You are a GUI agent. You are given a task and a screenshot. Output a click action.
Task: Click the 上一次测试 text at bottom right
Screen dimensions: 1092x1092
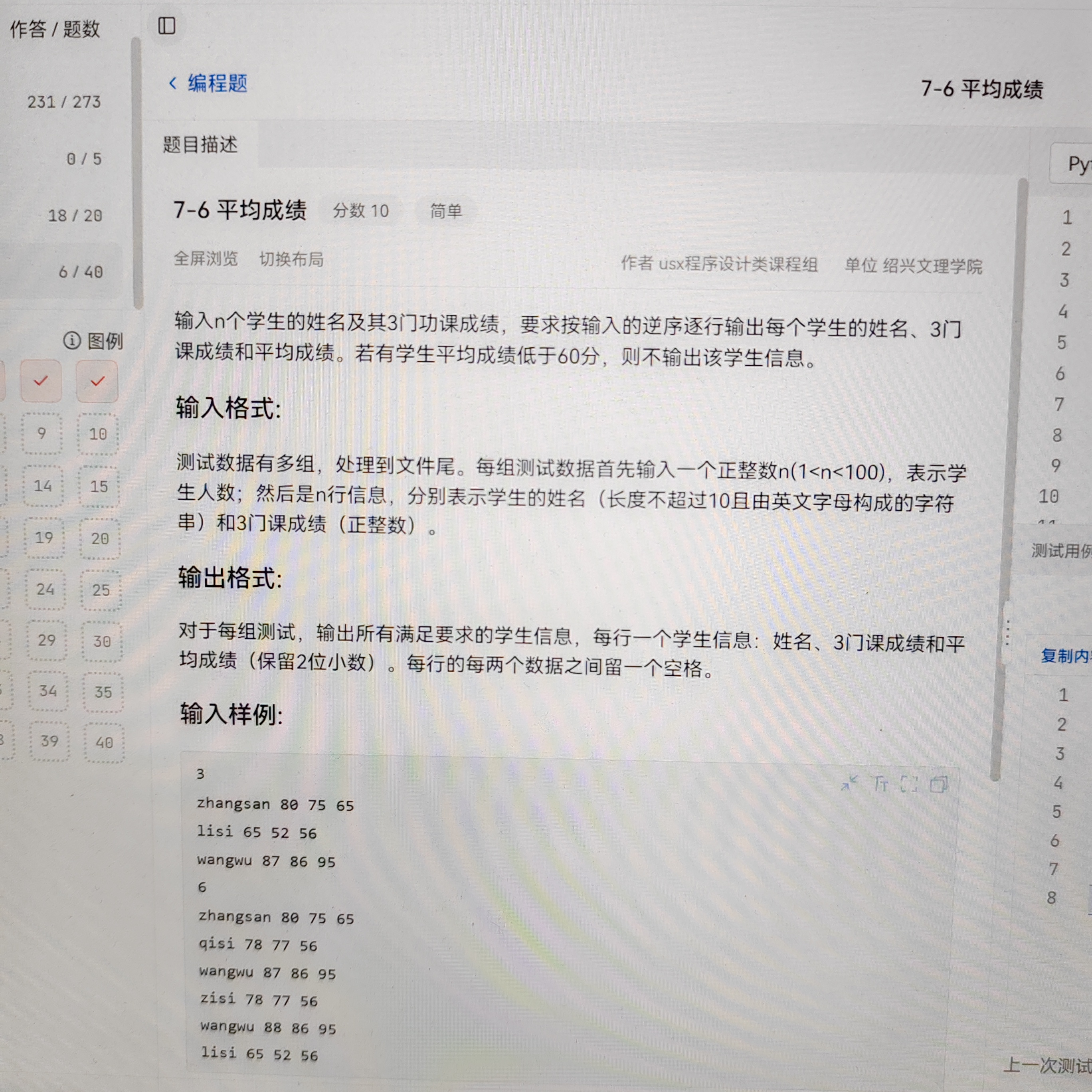[1048, 1065]
